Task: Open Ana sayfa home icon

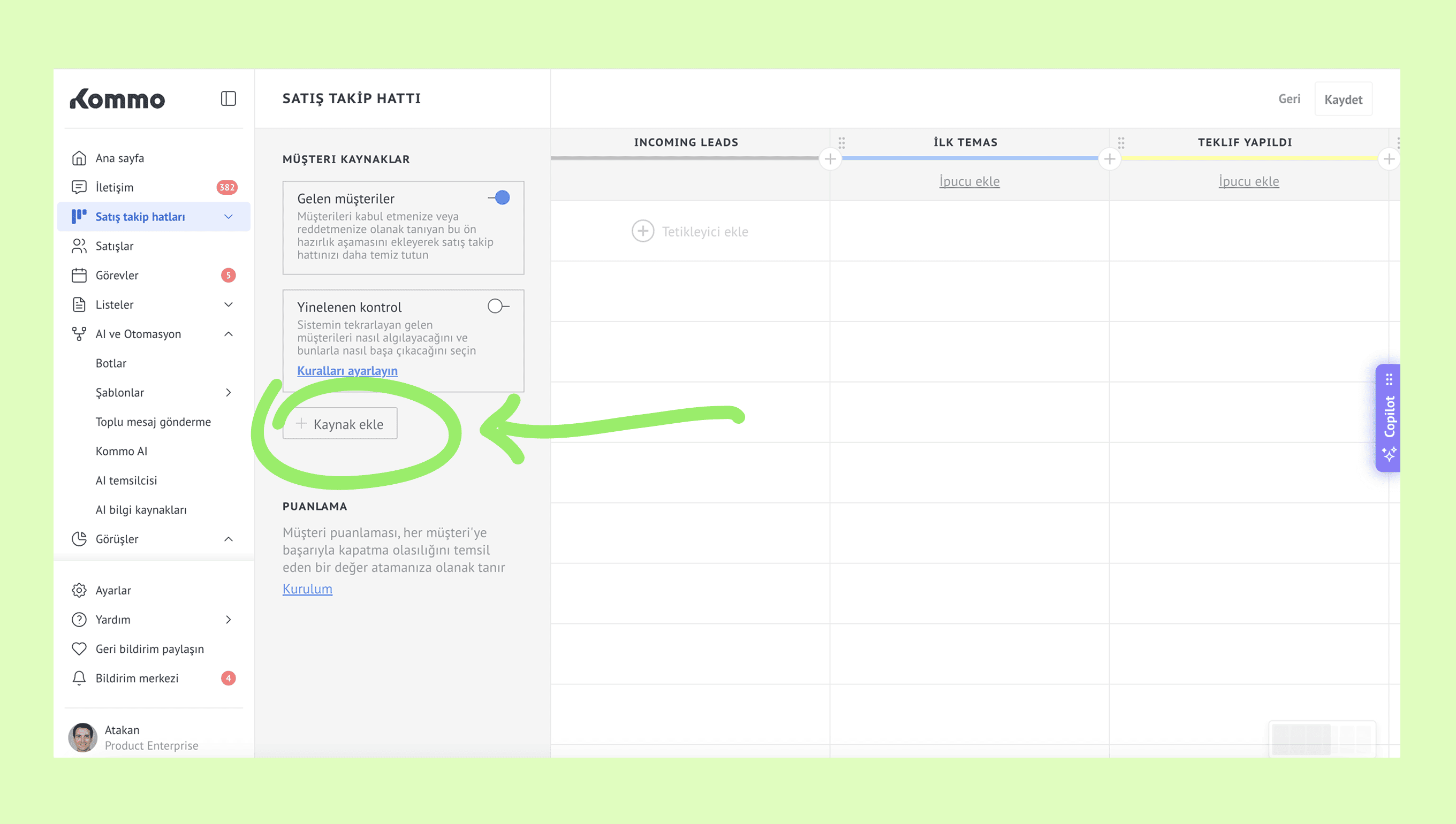Action: pos(79,158)
